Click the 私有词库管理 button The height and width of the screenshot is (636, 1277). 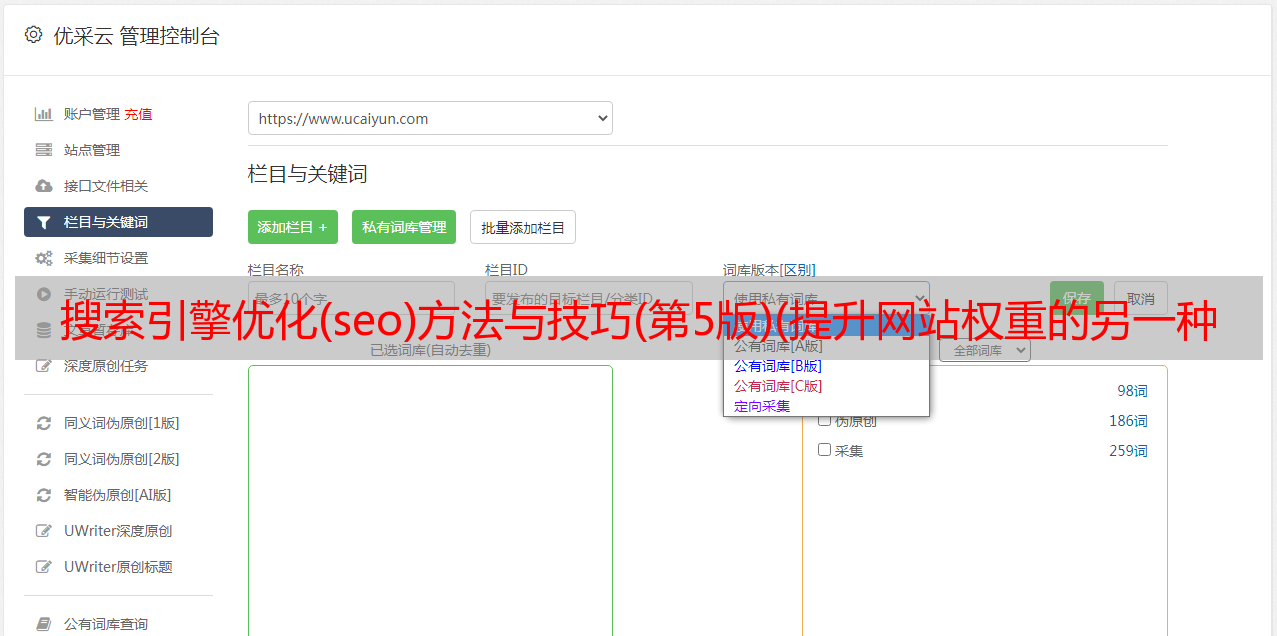pos(404,227)
